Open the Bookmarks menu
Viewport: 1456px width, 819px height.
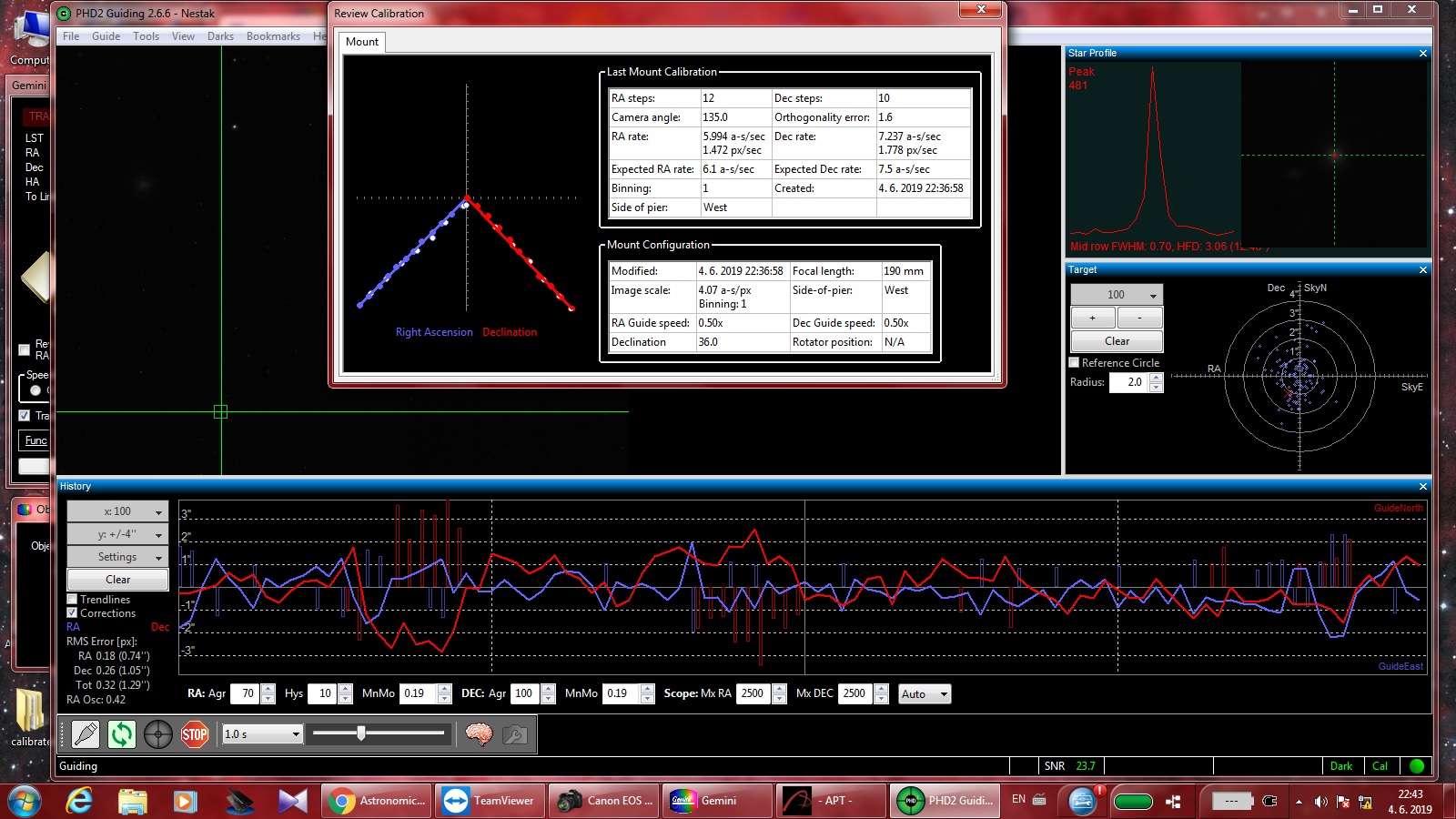point(273,36)
